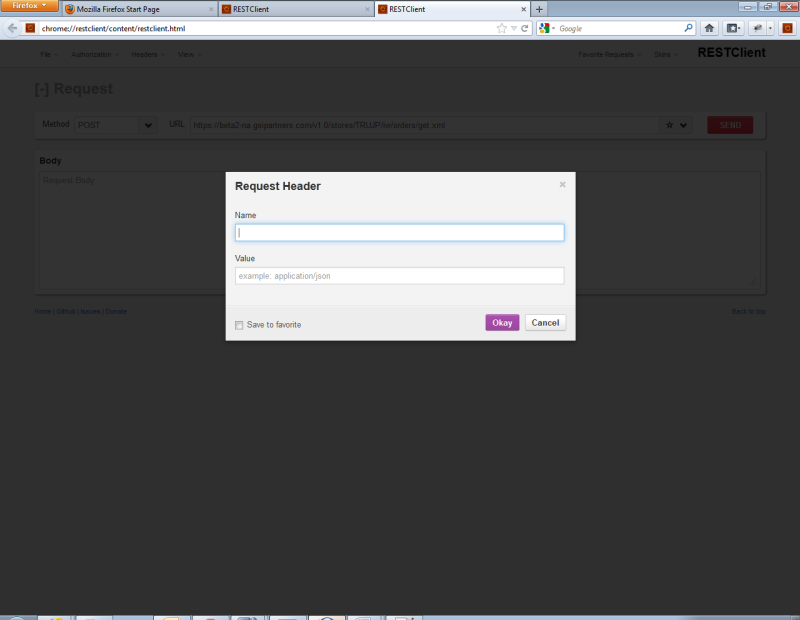800x620 pixels.
Task: Open a new tab with plus icon
Action: (540, 9)
